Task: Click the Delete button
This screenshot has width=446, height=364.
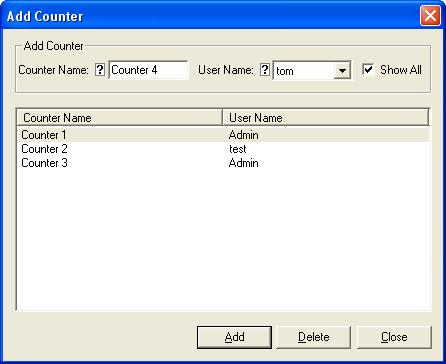Action: tap(314, 337)
